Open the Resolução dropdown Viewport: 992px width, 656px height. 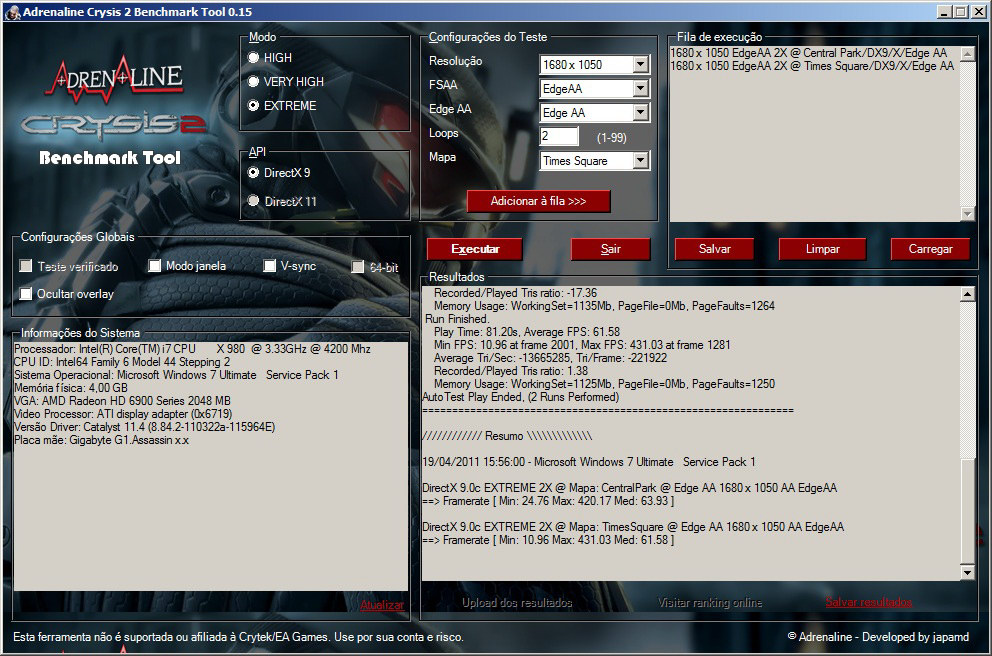tap(640, 65)
